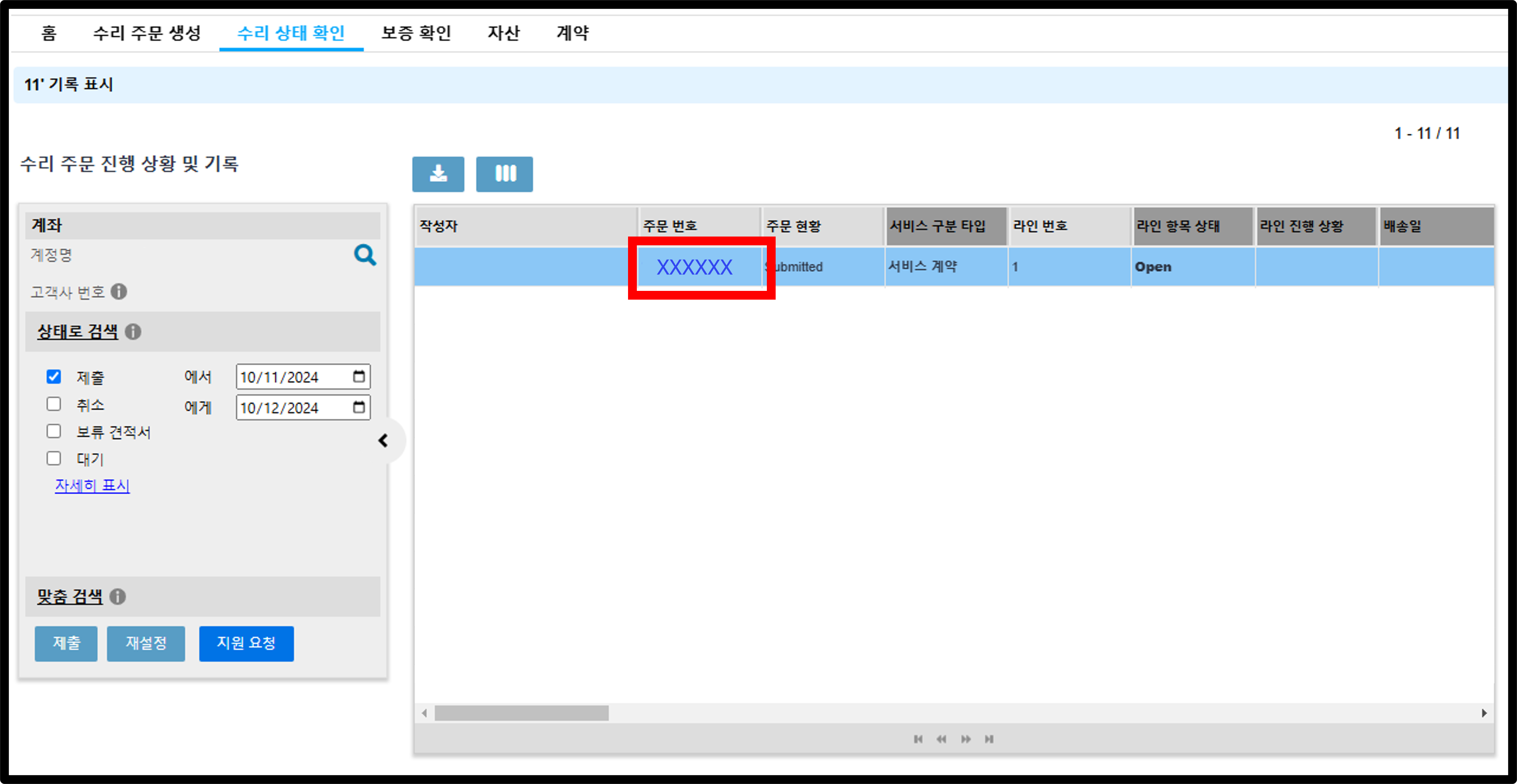Open the 수리 주문 생성 tab

click(x=147, y=33)
